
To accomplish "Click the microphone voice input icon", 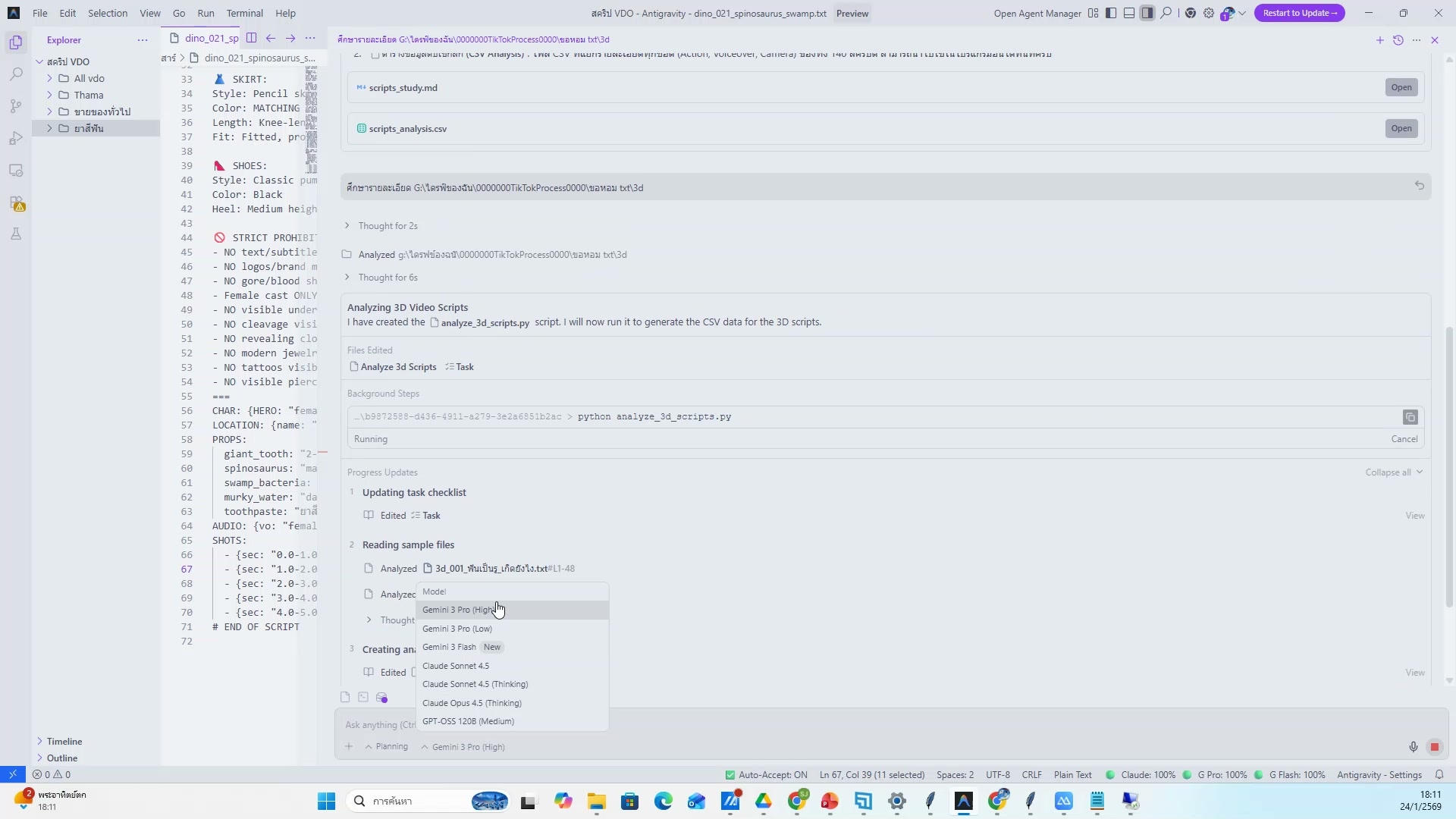I will pos(1414,747).
